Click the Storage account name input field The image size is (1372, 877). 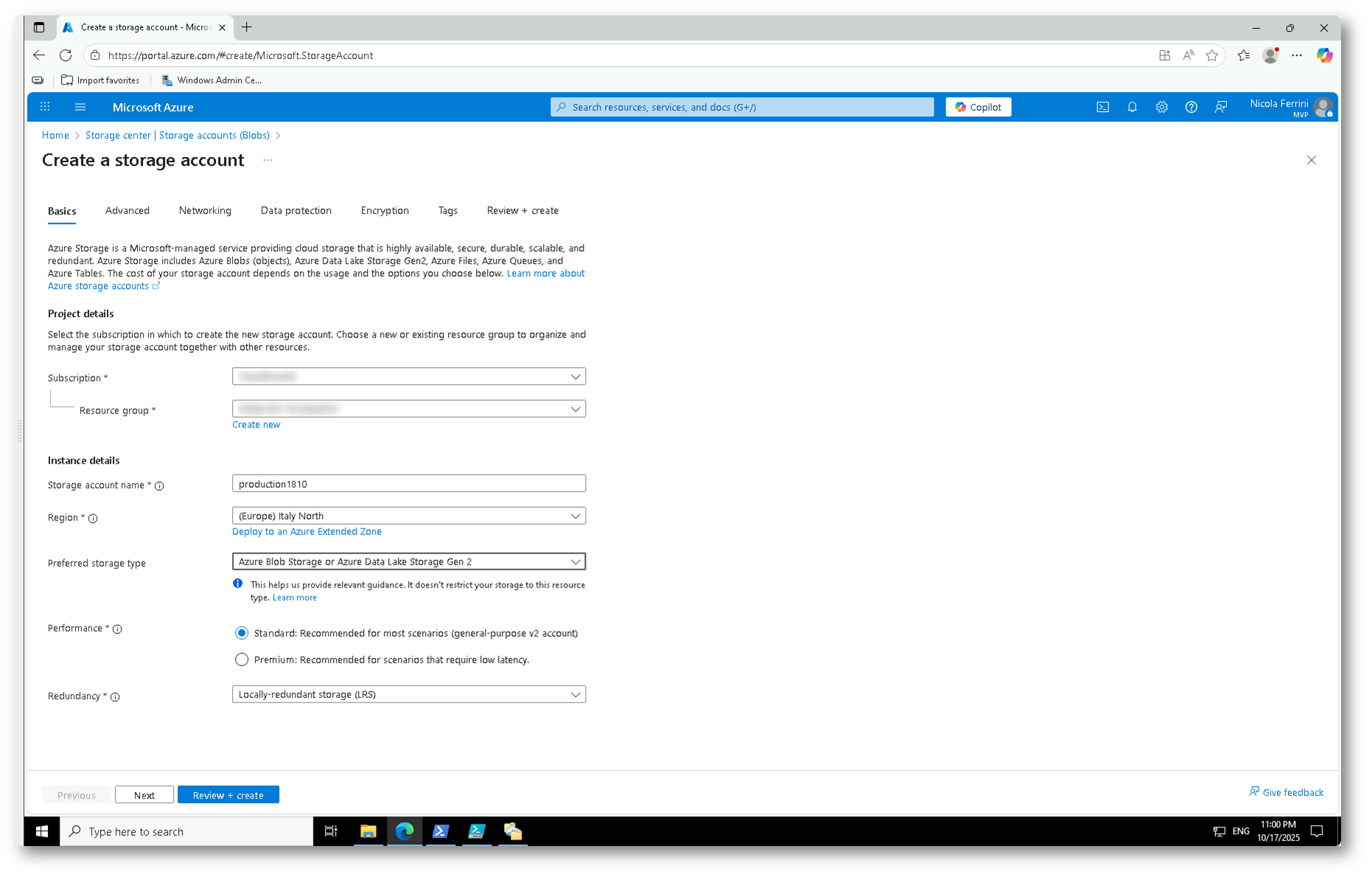point(409,483)
